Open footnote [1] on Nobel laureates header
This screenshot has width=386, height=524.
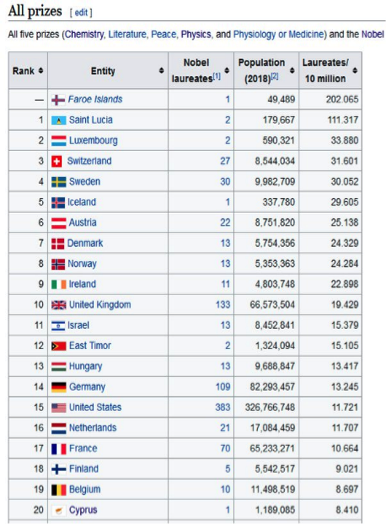[x=217, y=77]
